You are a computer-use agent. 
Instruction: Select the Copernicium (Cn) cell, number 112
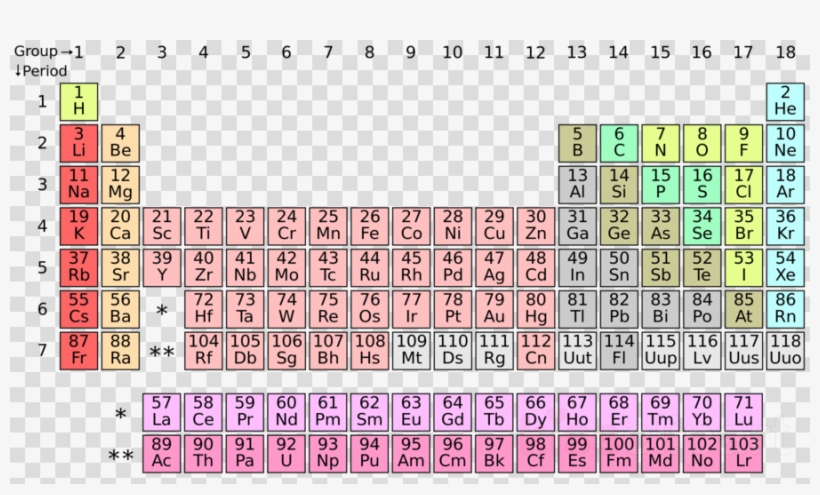[x=536, y=350]
